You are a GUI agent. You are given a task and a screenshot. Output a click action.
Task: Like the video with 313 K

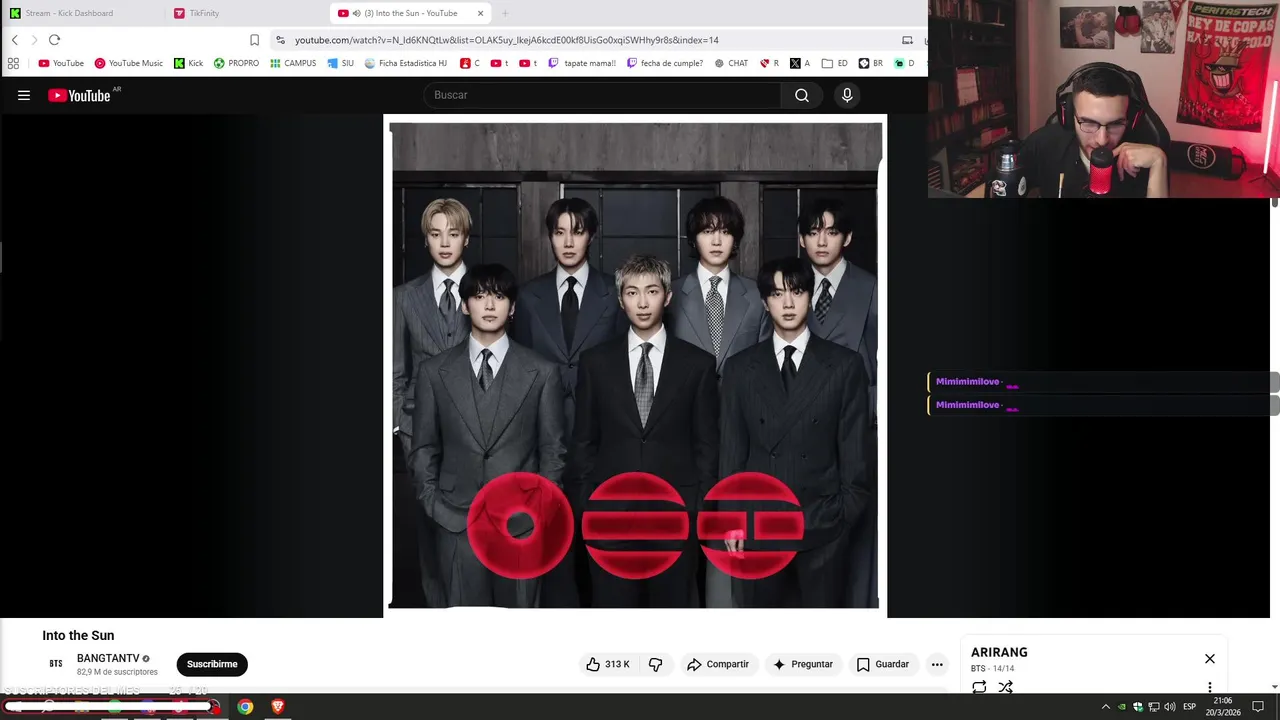608,664
